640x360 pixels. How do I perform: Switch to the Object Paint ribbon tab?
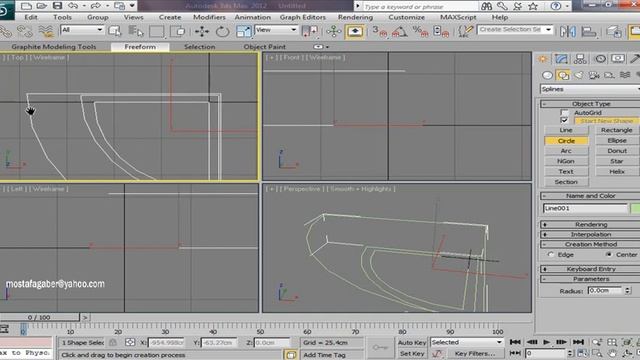(x=264, y=47)
